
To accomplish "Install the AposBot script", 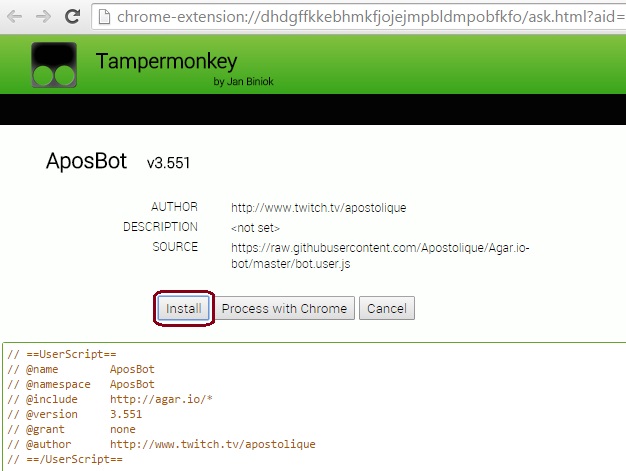I will (x=184, y=308).
